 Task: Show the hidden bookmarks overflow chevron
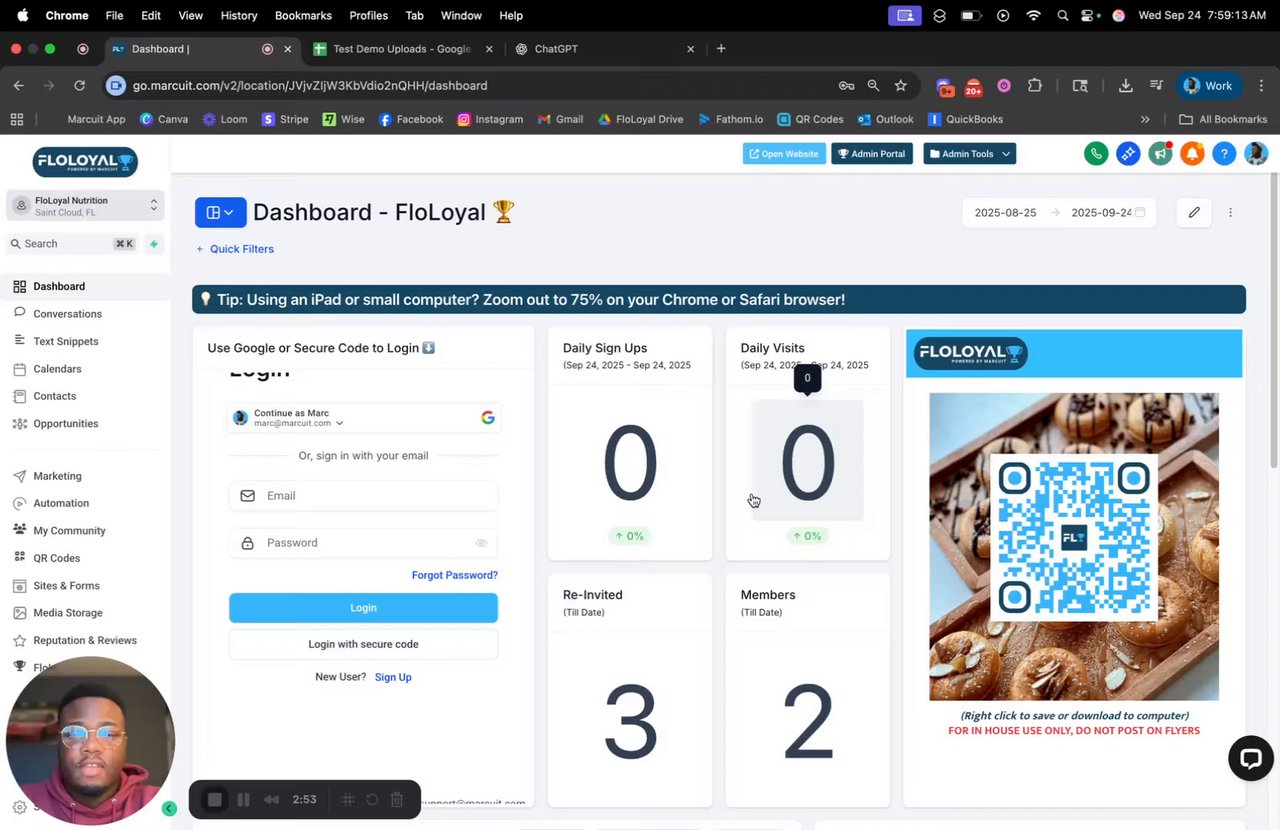tap(1145, 119)
